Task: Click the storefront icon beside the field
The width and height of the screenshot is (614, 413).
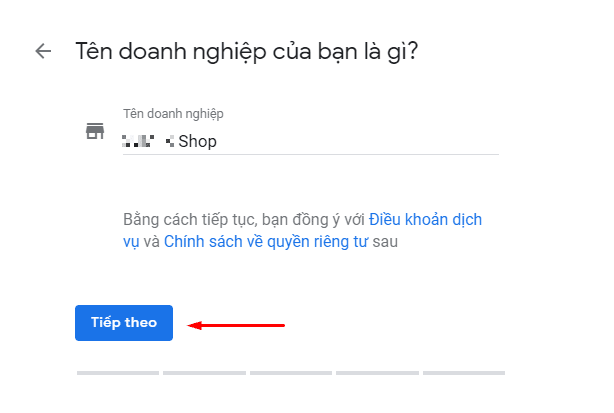Action: [x=95, y=133]
